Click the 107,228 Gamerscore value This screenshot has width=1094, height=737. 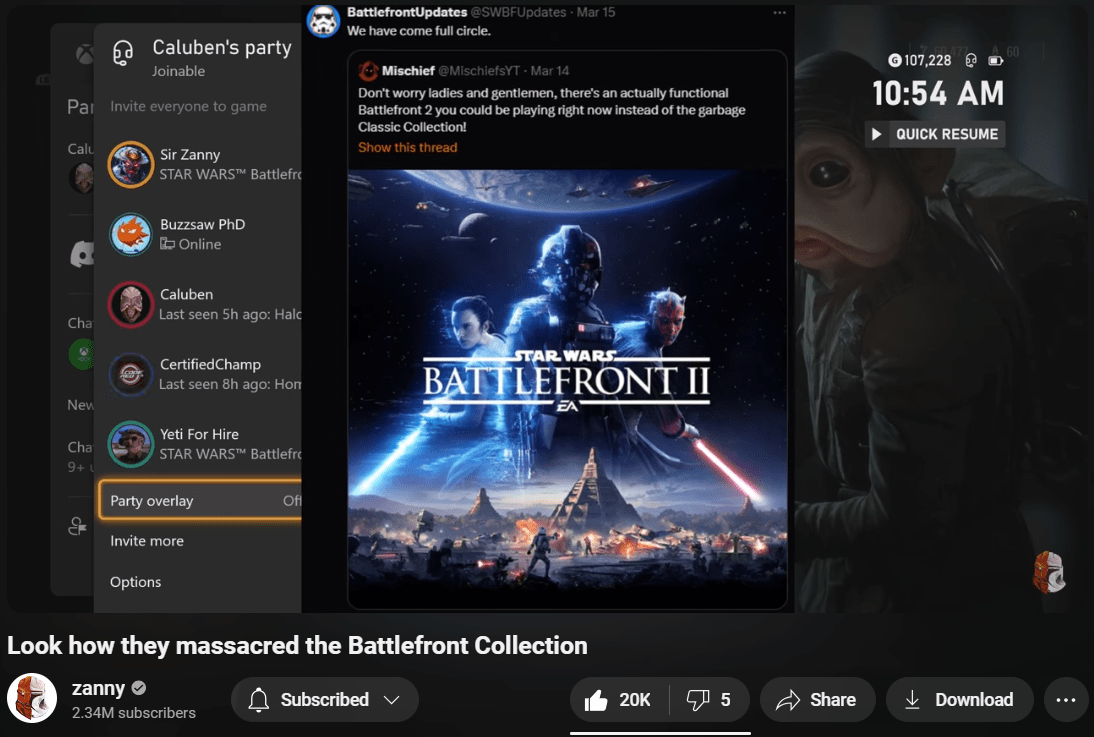point(927,60)
